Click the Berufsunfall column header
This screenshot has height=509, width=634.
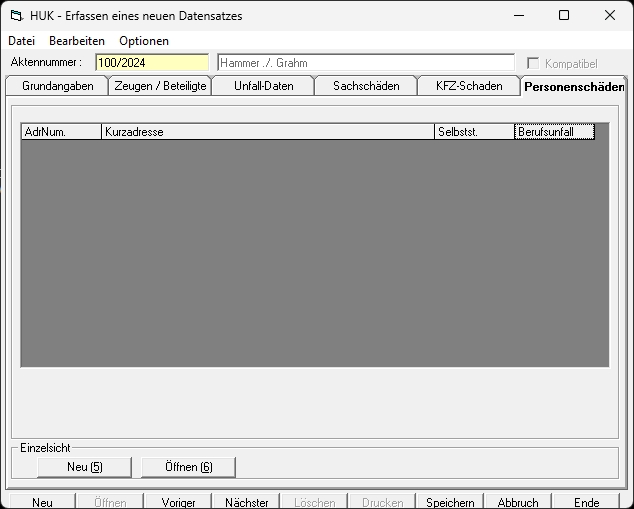pos(554,132)
